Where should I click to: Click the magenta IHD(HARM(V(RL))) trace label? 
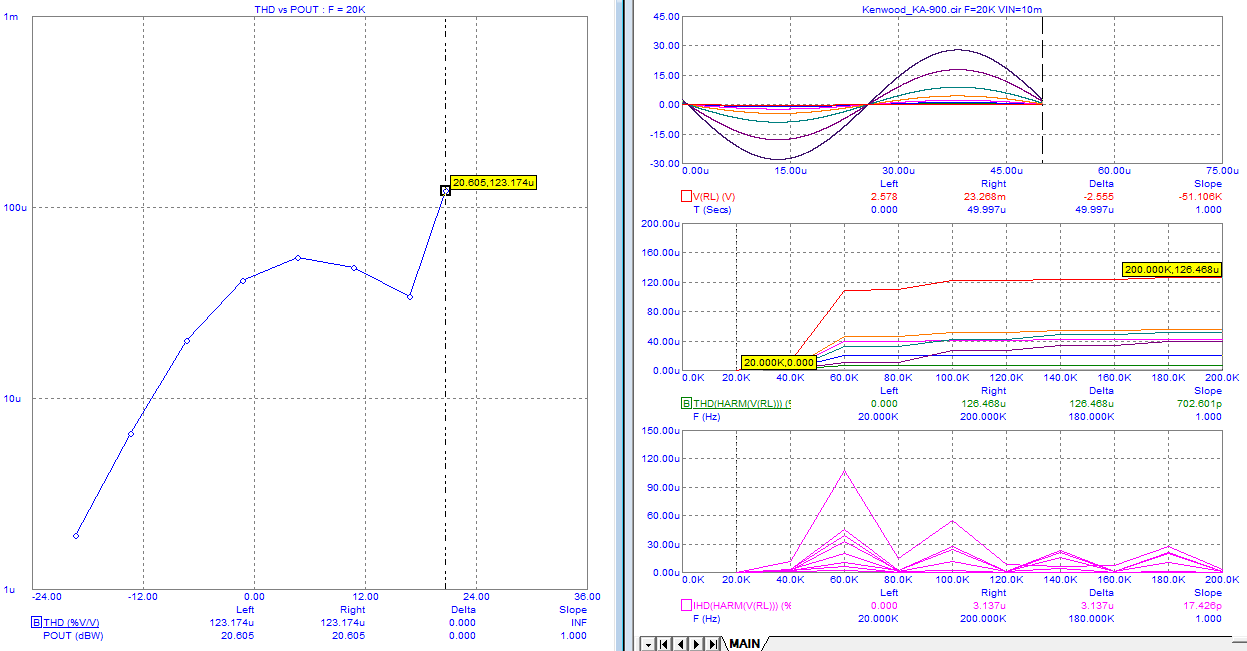[742, 605]
